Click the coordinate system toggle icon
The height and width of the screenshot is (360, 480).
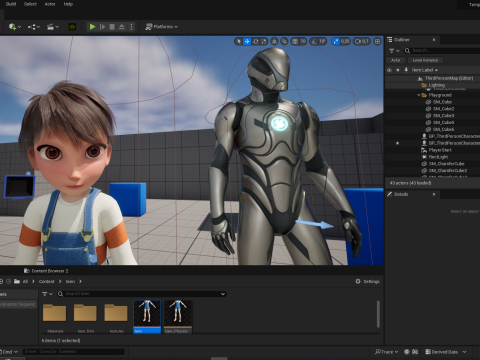tap(274, 41)
